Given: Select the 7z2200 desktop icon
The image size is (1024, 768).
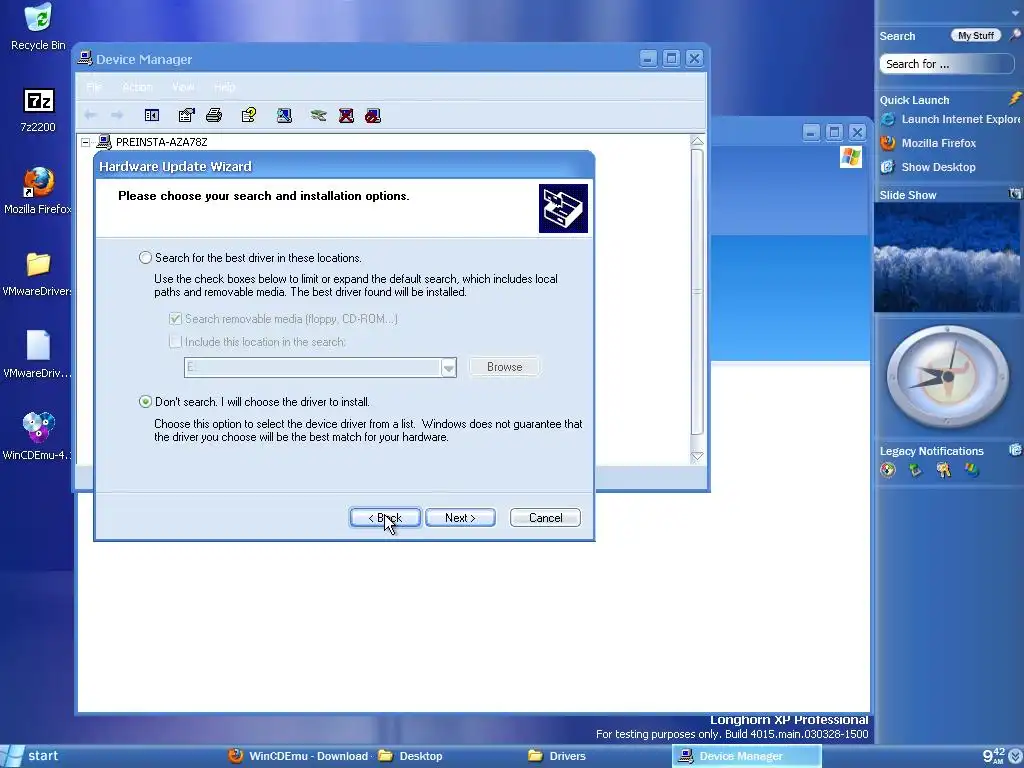Looking at the screenshot, I should pyautogui.click(x=38, y=110).
